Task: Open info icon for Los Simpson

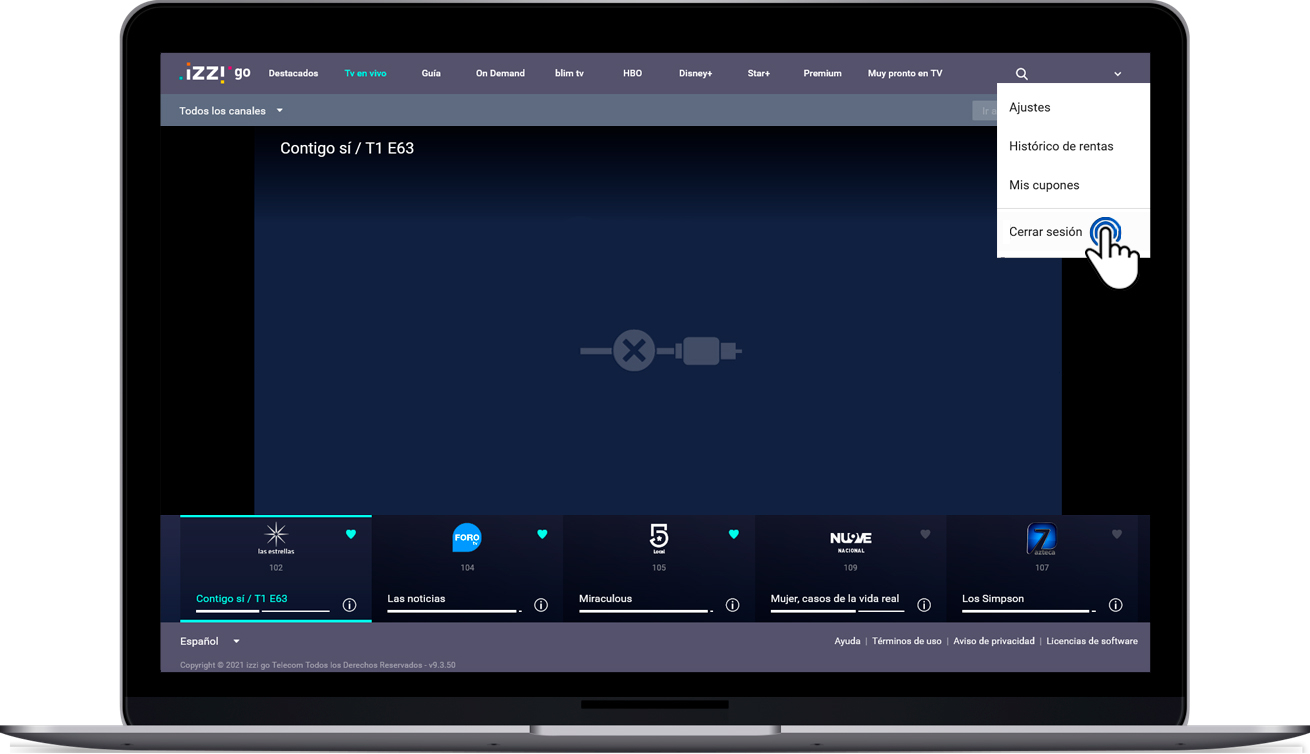Action: pos(1115,605)
